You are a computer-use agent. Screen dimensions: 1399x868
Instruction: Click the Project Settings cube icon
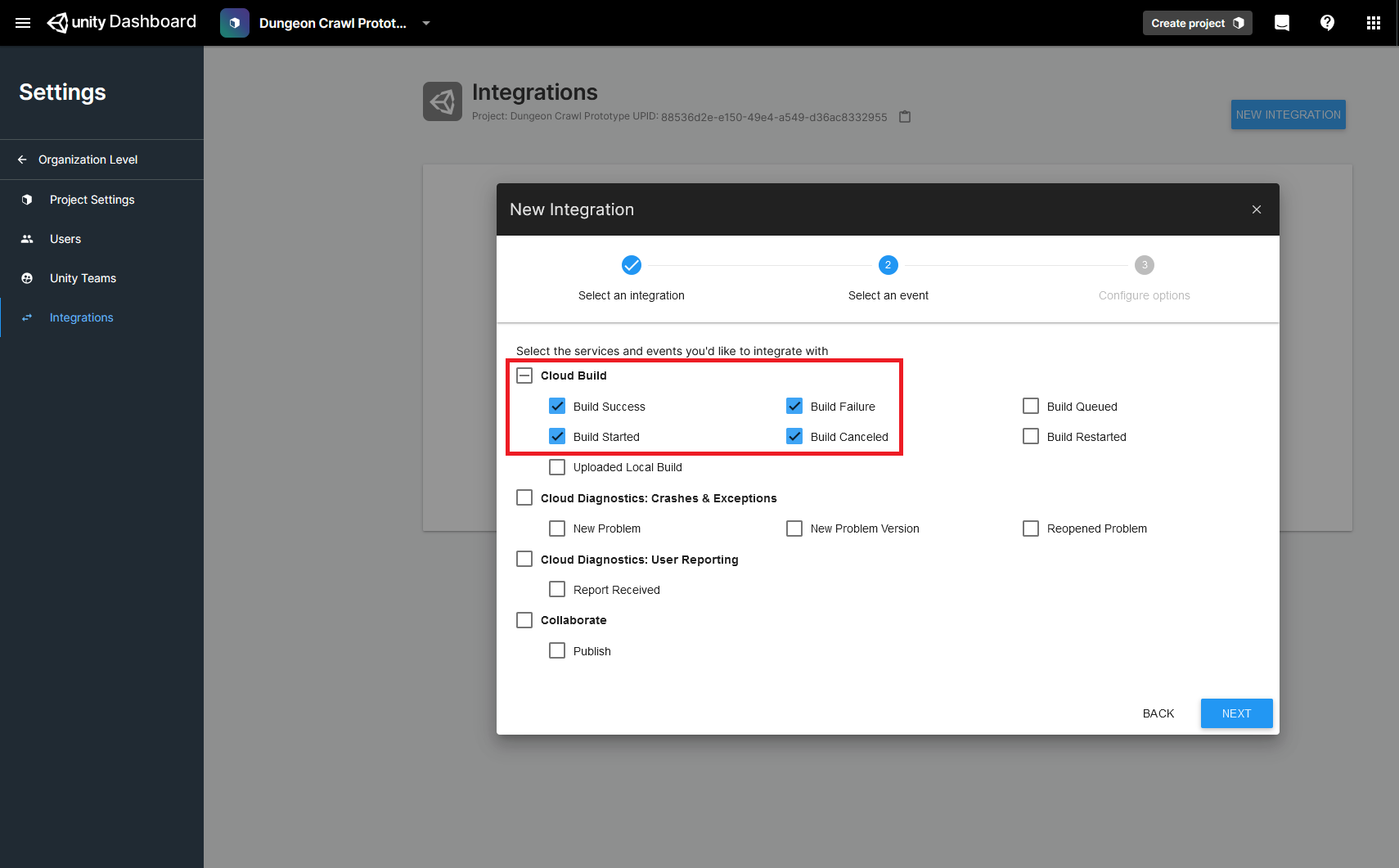click(x=27, y=200)
